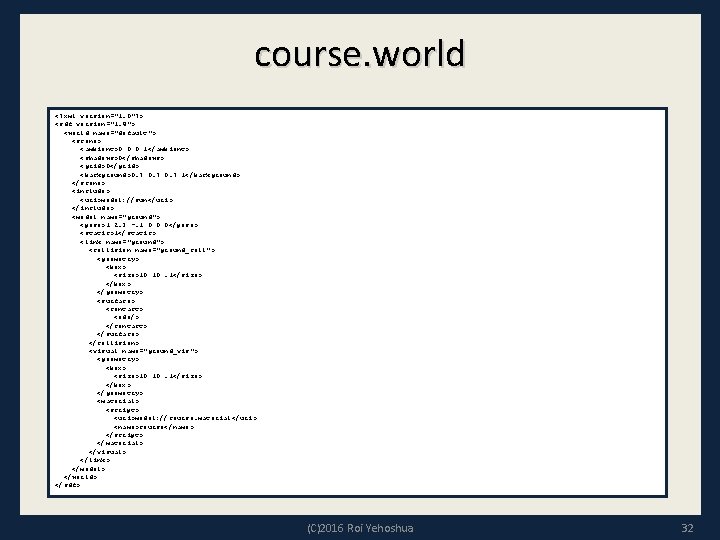The image size is (720, 540).
Task: Select the first code line with xml version "1.0"
Action: point(99,116)
